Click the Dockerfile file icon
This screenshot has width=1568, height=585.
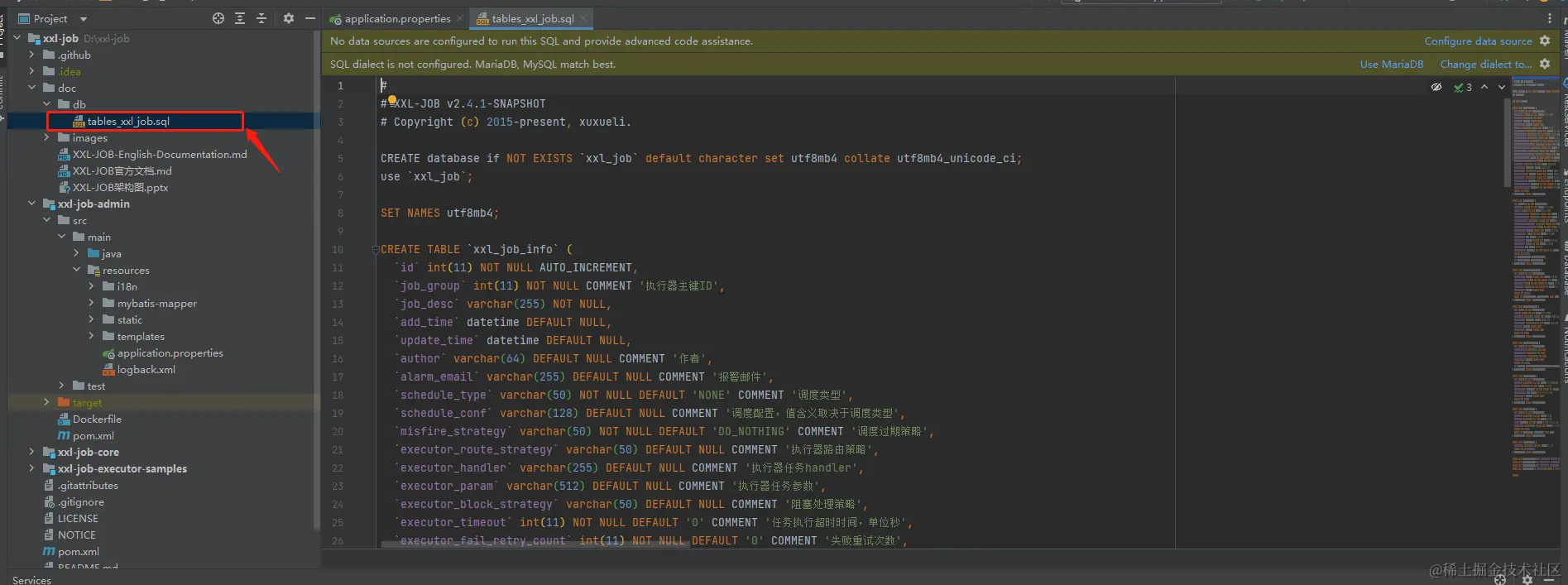[64, 419]
